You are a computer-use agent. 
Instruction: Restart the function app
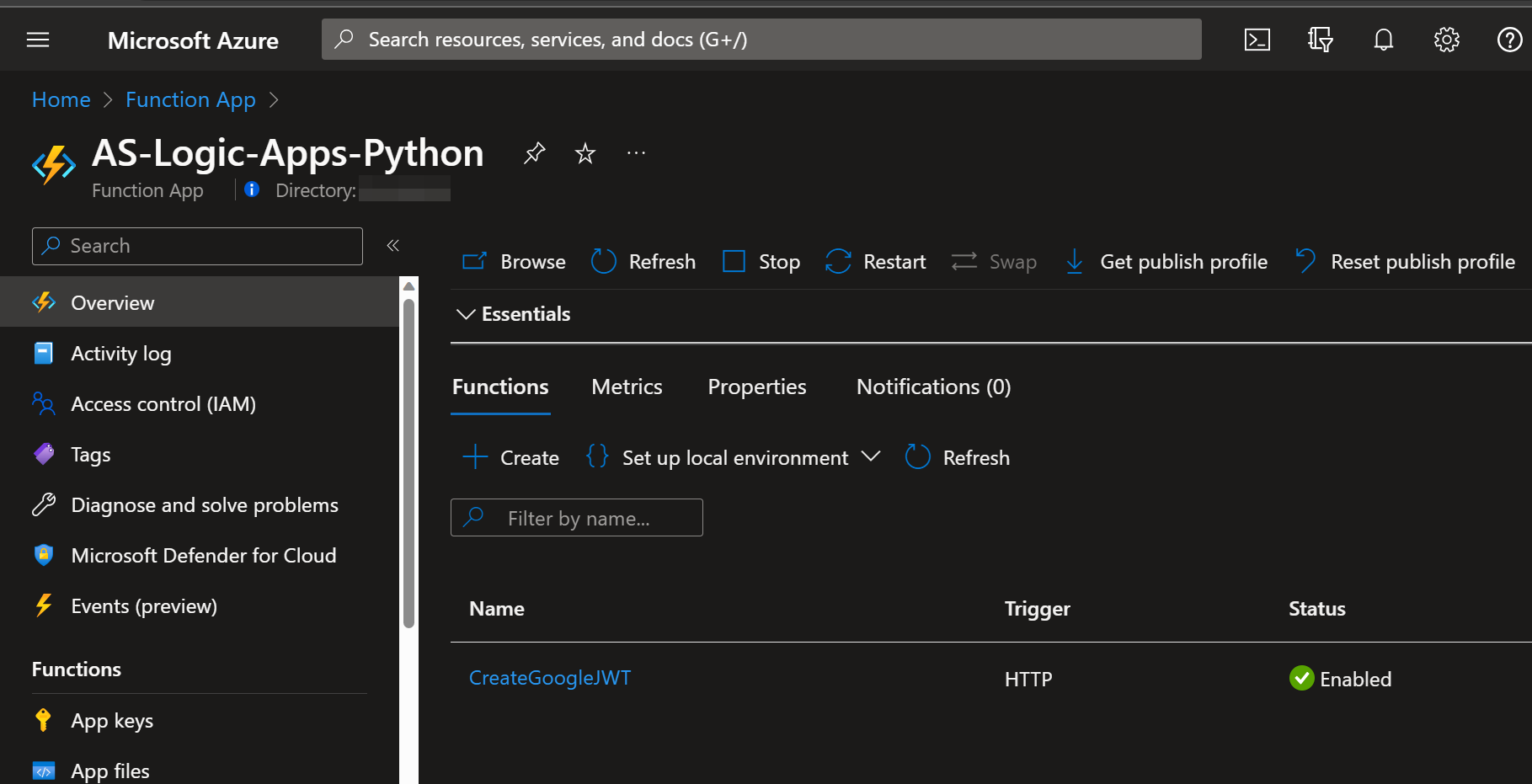875,262
